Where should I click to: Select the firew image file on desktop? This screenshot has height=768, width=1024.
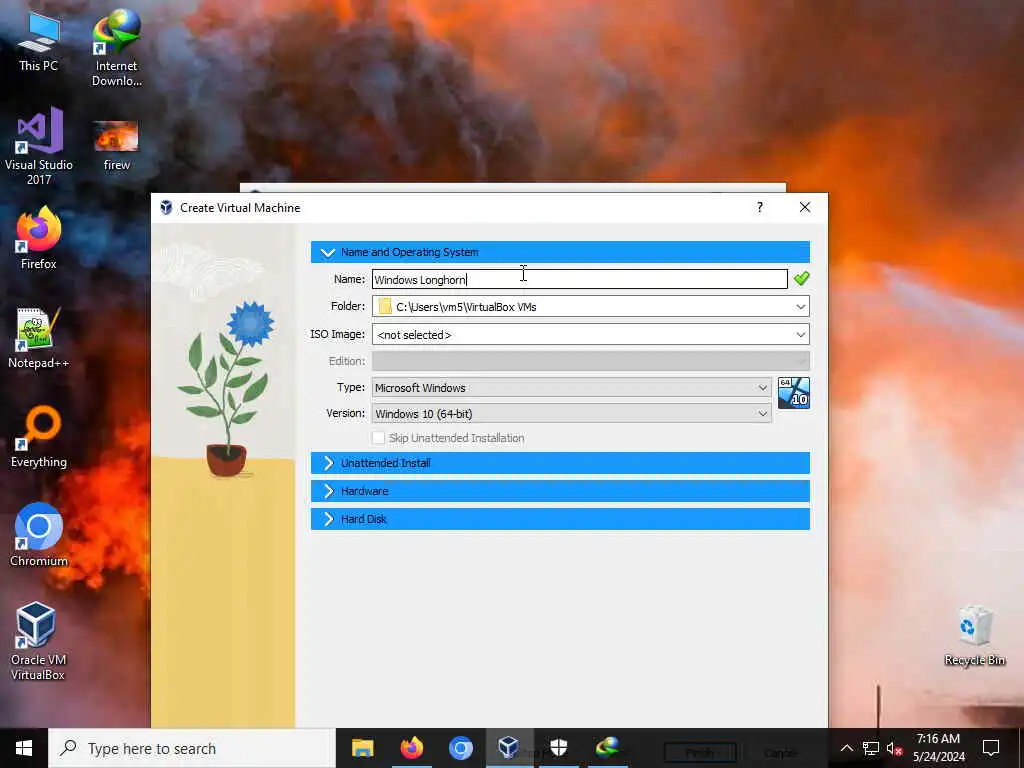pos(116,146)
